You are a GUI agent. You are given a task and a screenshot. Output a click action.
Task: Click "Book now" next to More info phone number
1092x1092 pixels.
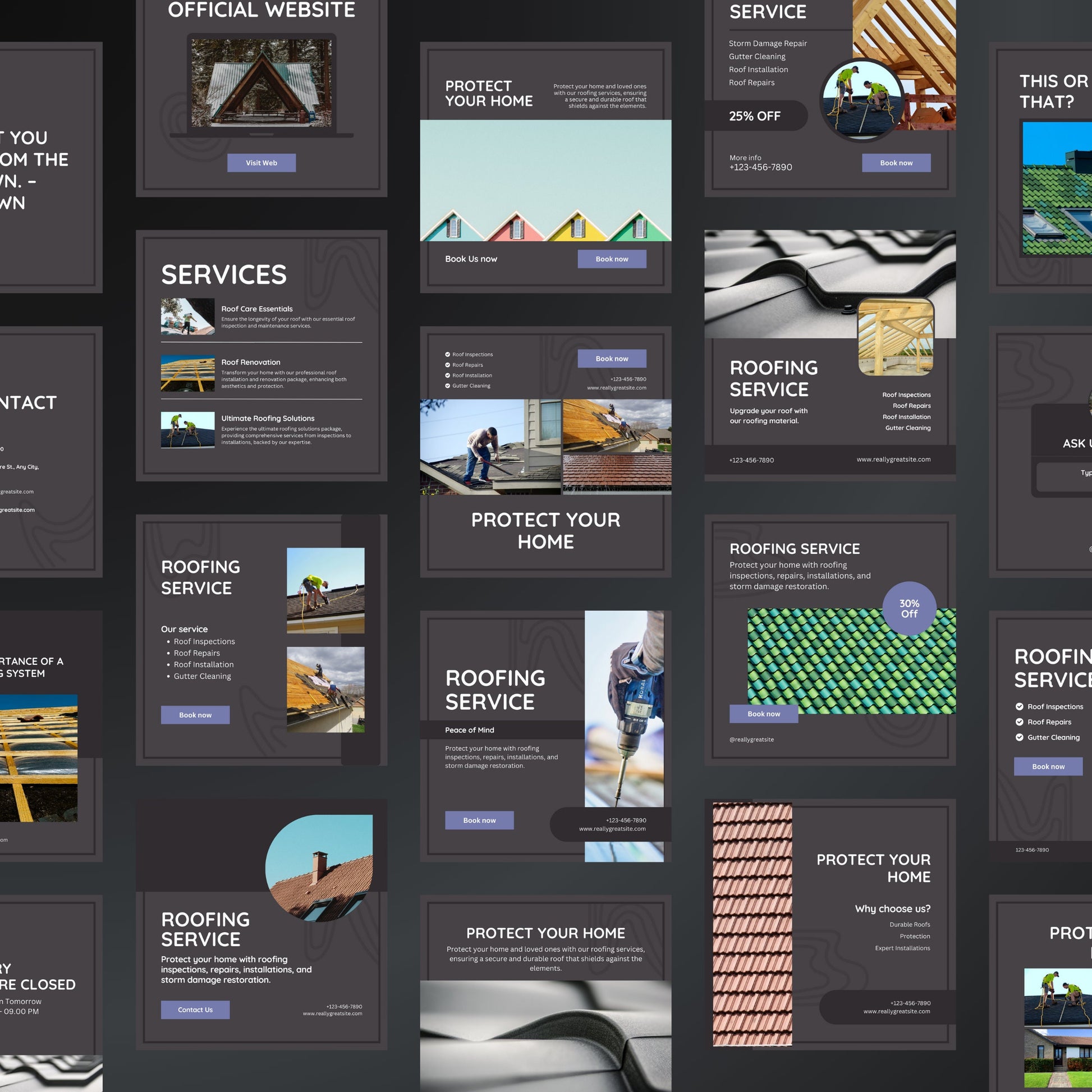[896, 163]
